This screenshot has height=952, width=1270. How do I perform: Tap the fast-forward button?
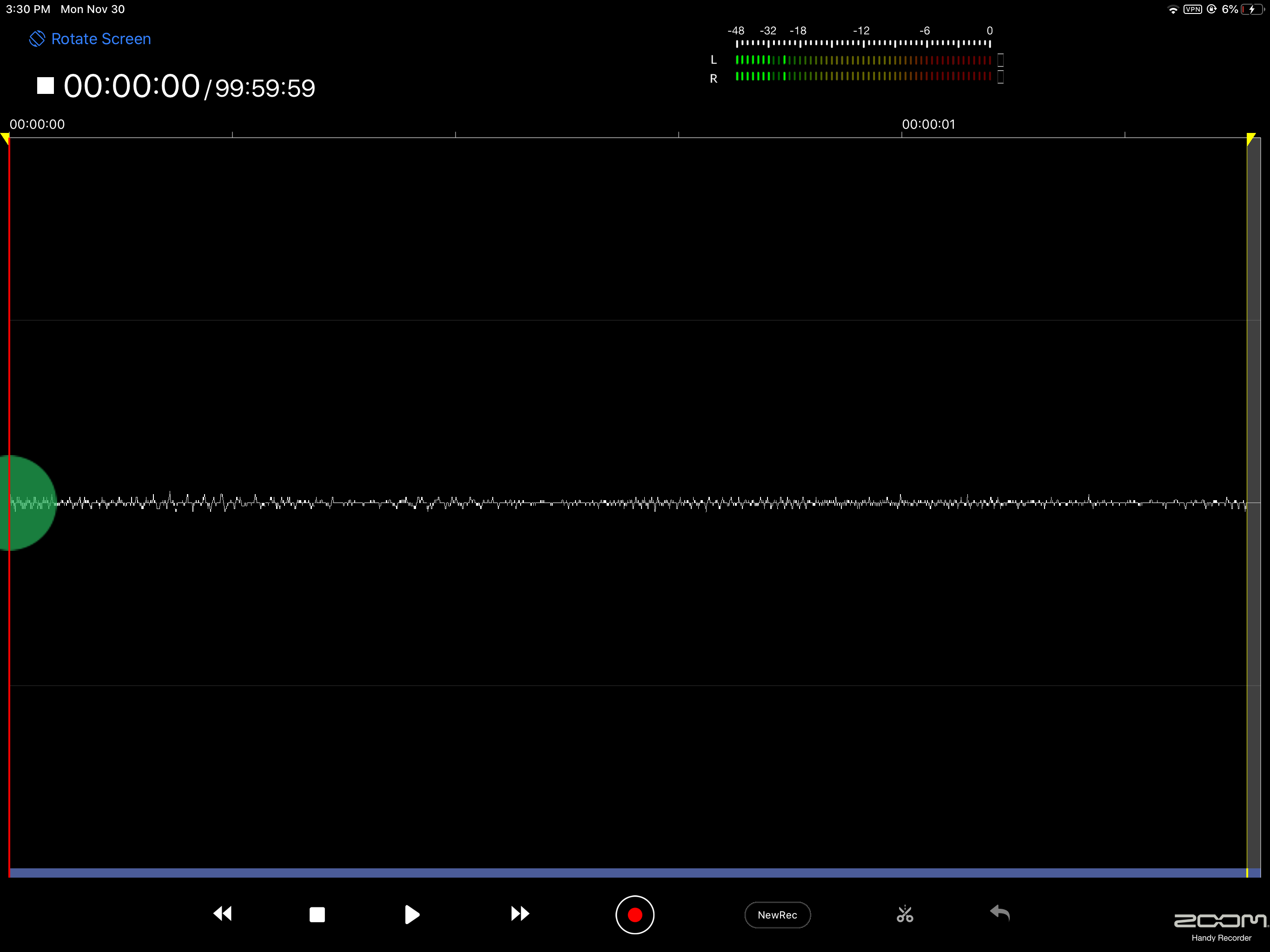click(x=520, y=913)
